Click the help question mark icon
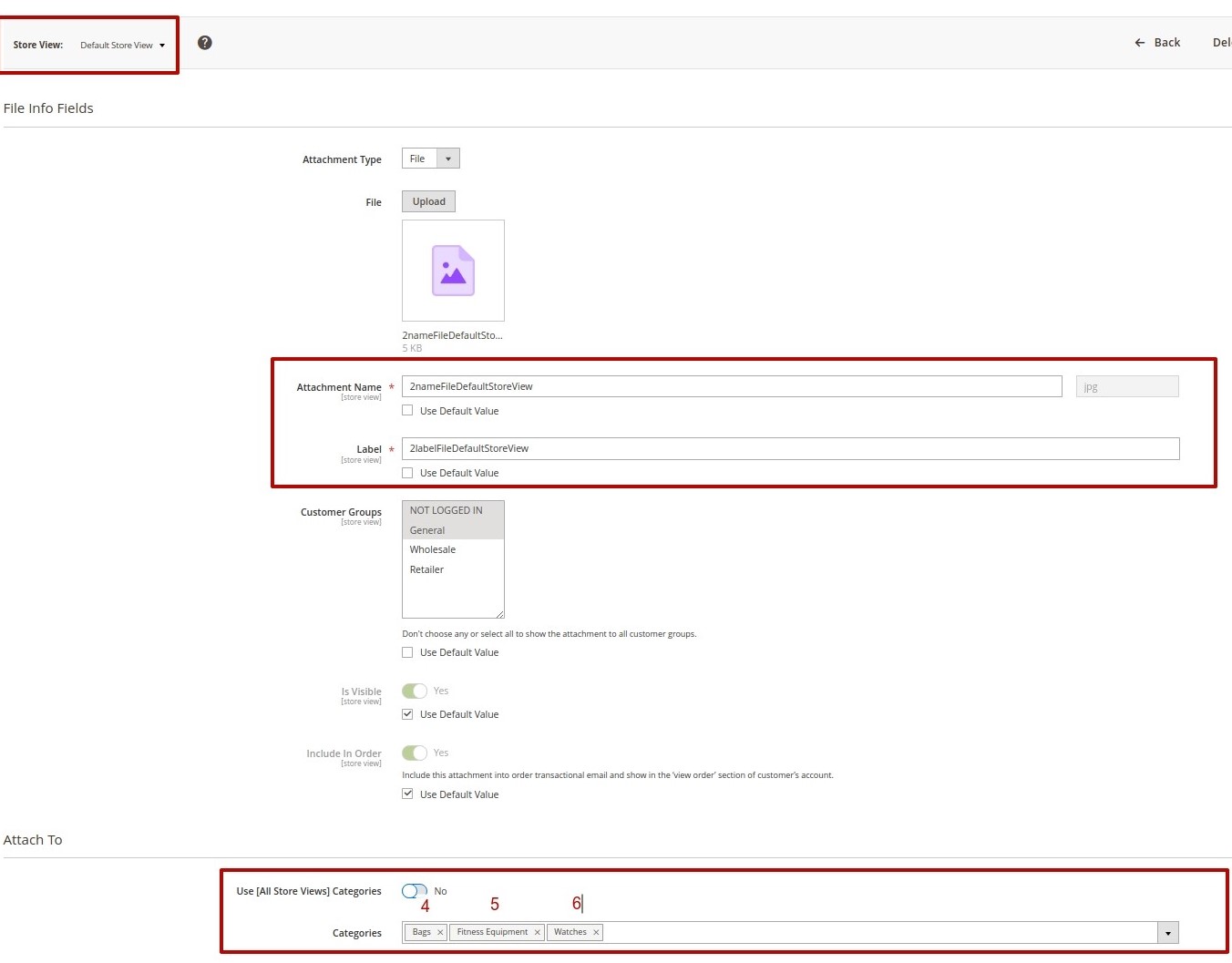The height and width of the screenshot is (963, 1232). pos(205,43)
